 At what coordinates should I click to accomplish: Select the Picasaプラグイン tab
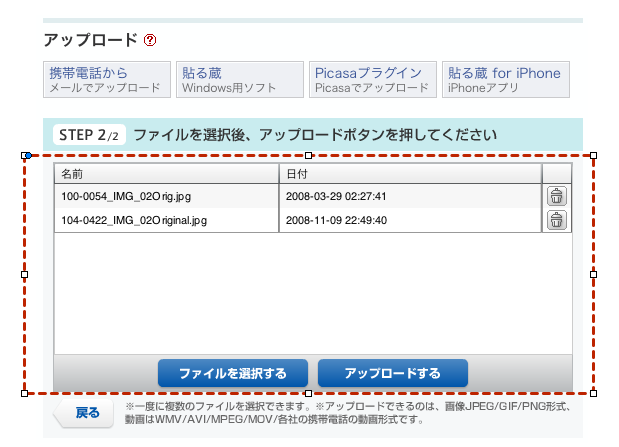(x=372, y=80)
